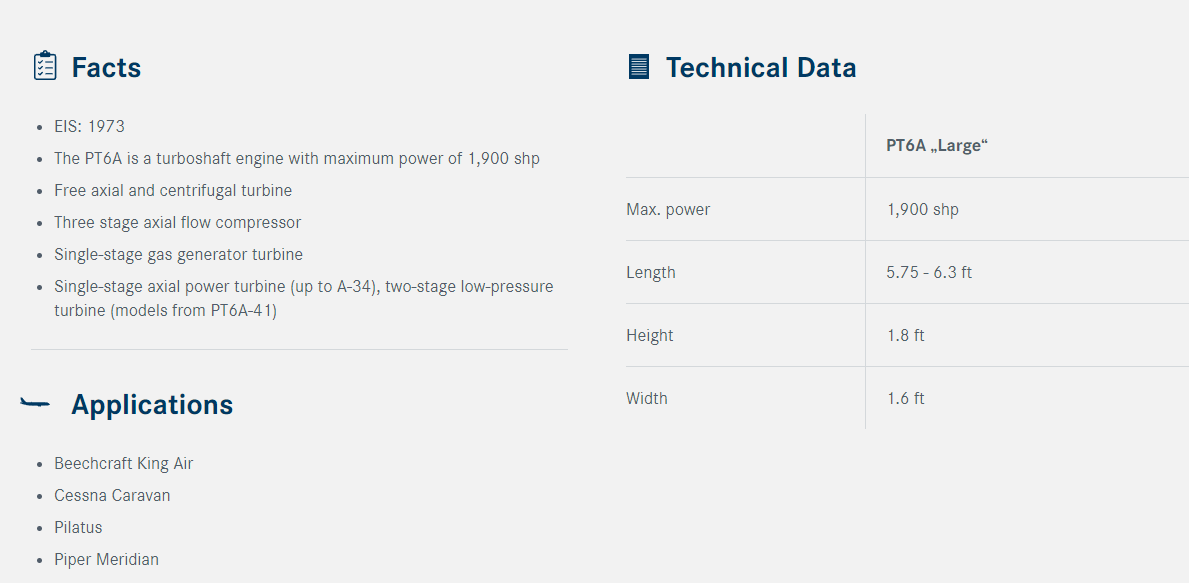Click the Length row label
This screenshot has width=1189, height=583.
(x=651, y=272)
